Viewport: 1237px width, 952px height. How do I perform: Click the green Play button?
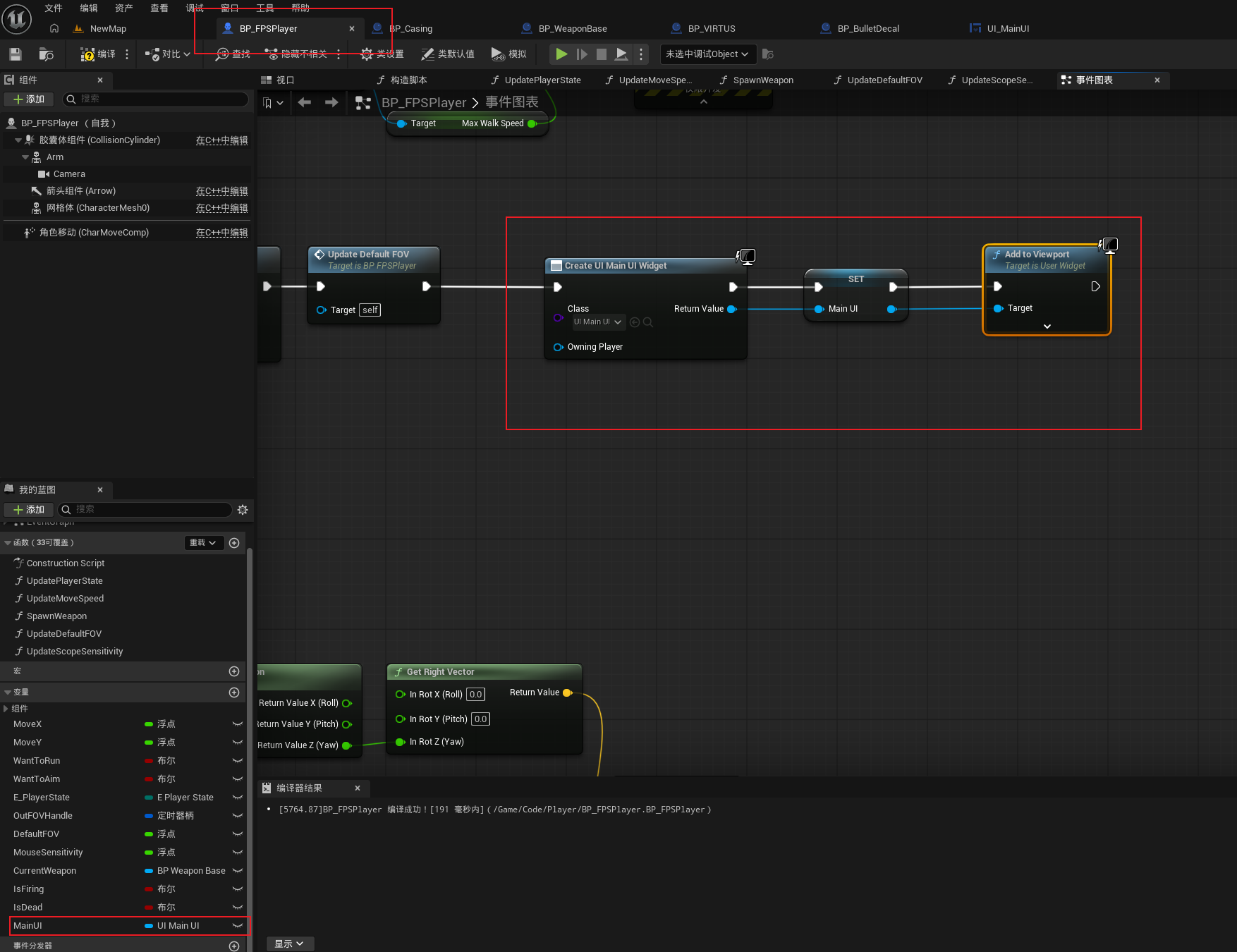(561, 54)
